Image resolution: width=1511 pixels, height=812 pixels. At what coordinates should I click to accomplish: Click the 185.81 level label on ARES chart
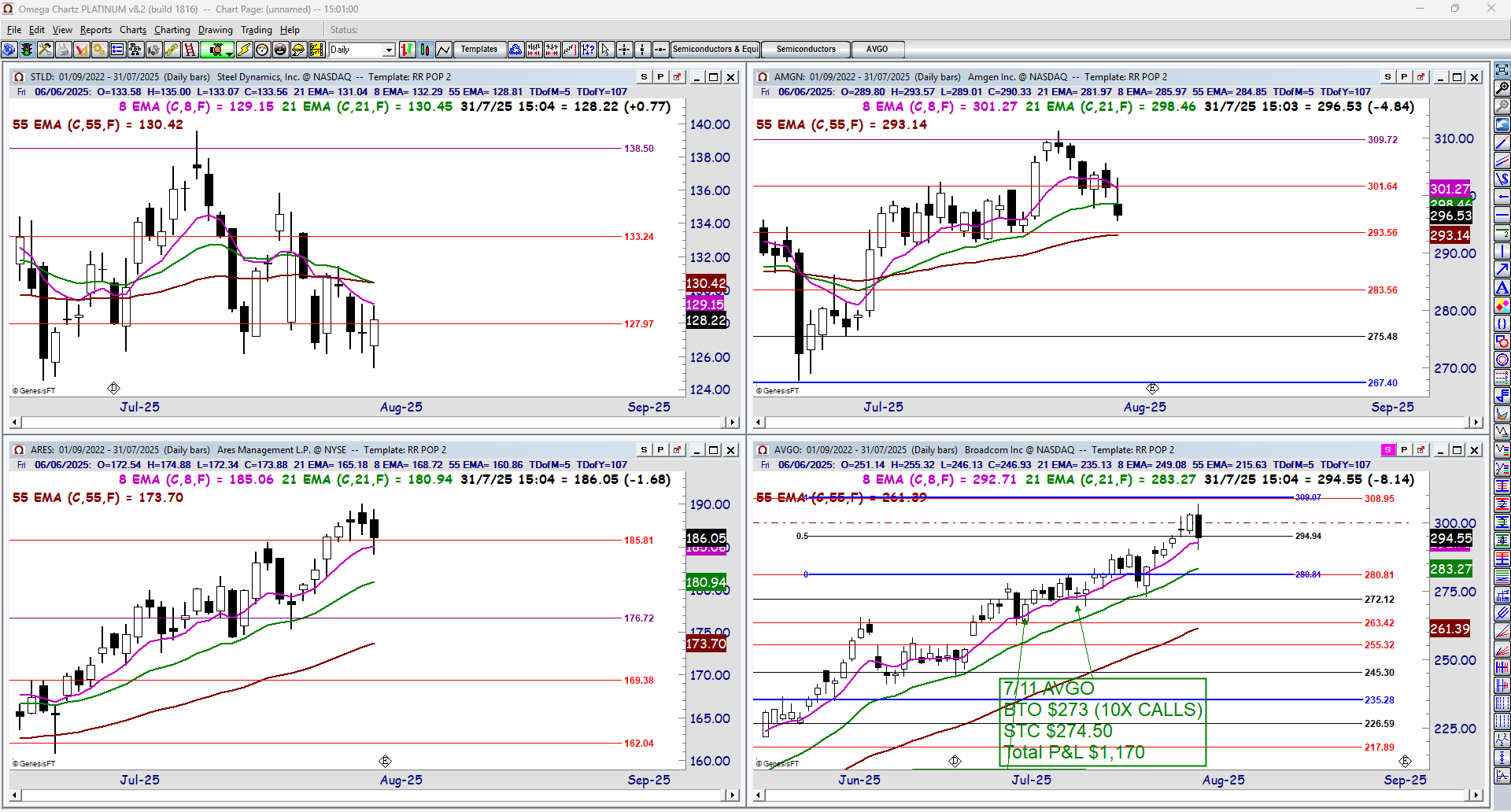(x=639, y=541)
